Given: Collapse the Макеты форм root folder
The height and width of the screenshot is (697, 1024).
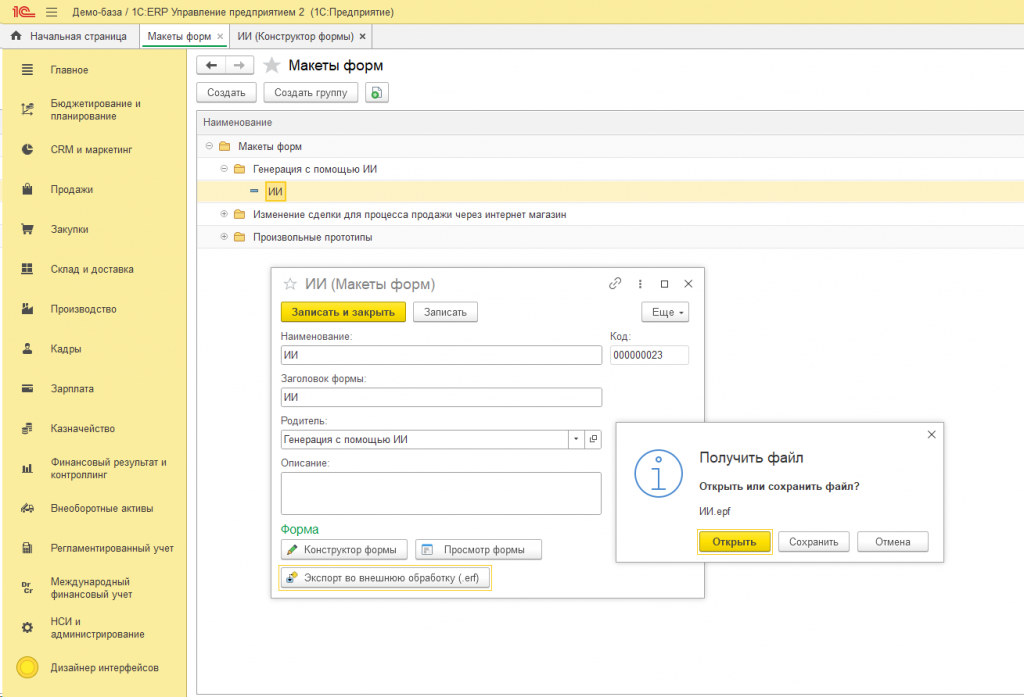Looking at the screenshot, I should [x=209, y=146].
